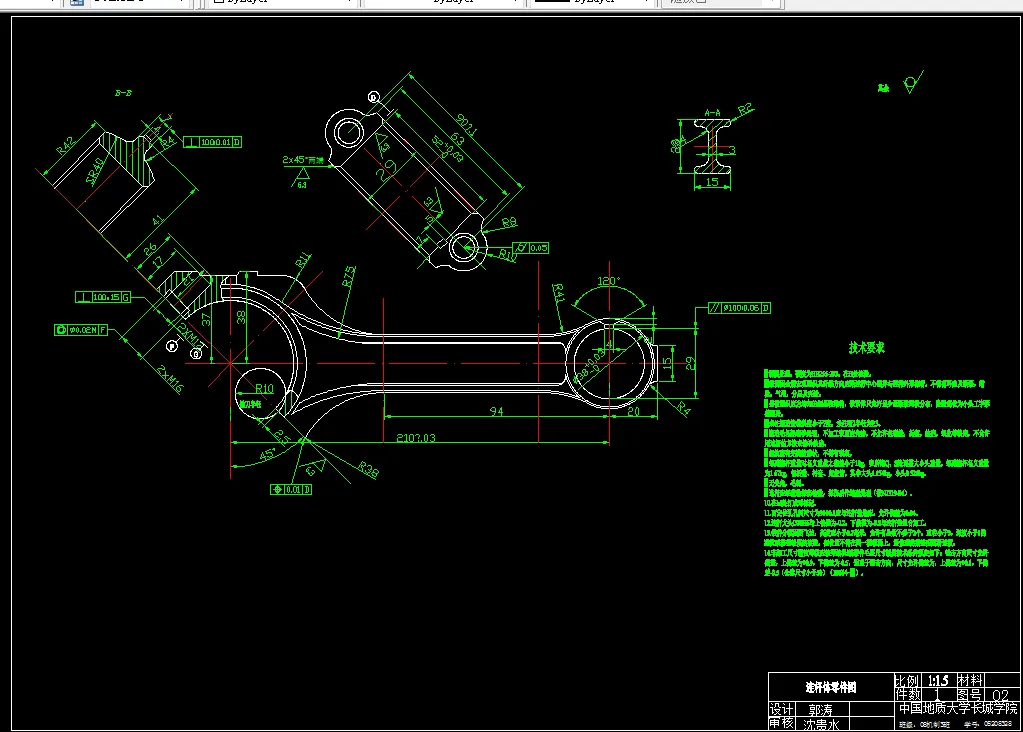This screenshot has width=1023, height=732.
Task: Select the 技术要求 heading text
Action: point(866,348)
